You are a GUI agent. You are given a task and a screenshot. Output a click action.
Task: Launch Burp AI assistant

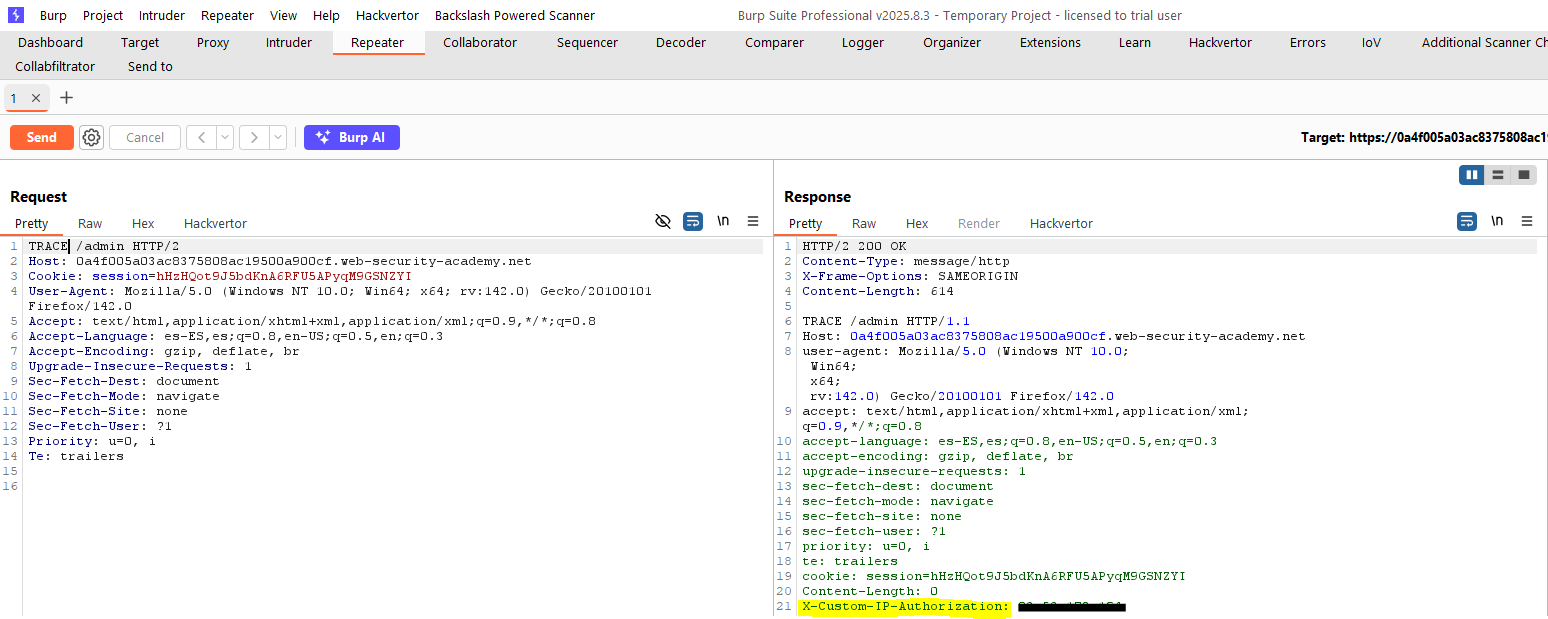click(x=352, y=138)
